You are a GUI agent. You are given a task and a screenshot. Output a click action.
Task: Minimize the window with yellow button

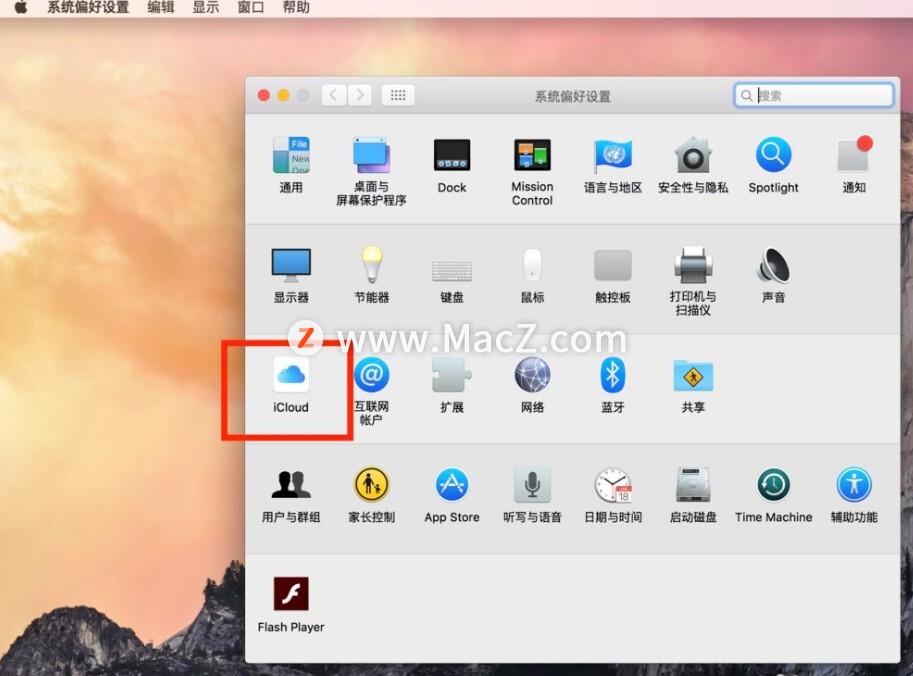[284, 95]
